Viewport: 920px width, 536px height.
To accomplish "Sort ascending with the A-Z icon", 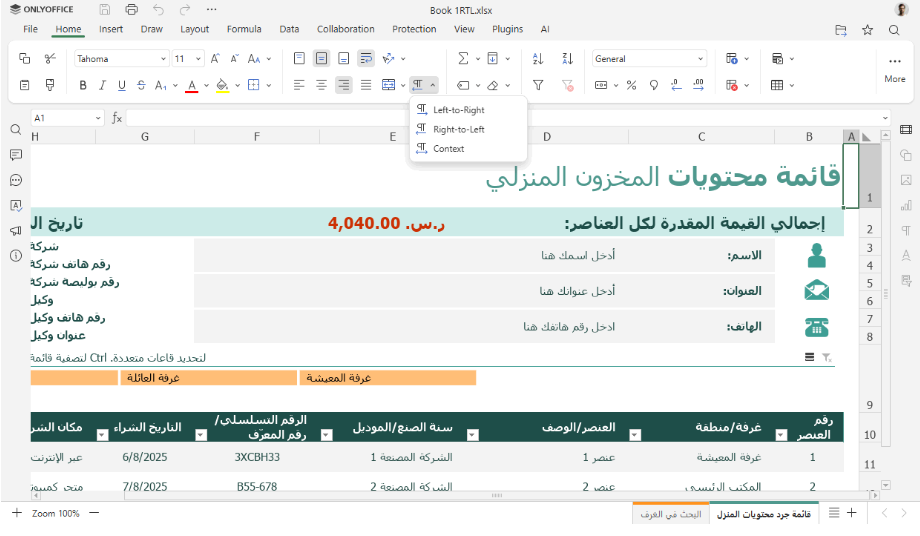I will [x=538, y=59].
